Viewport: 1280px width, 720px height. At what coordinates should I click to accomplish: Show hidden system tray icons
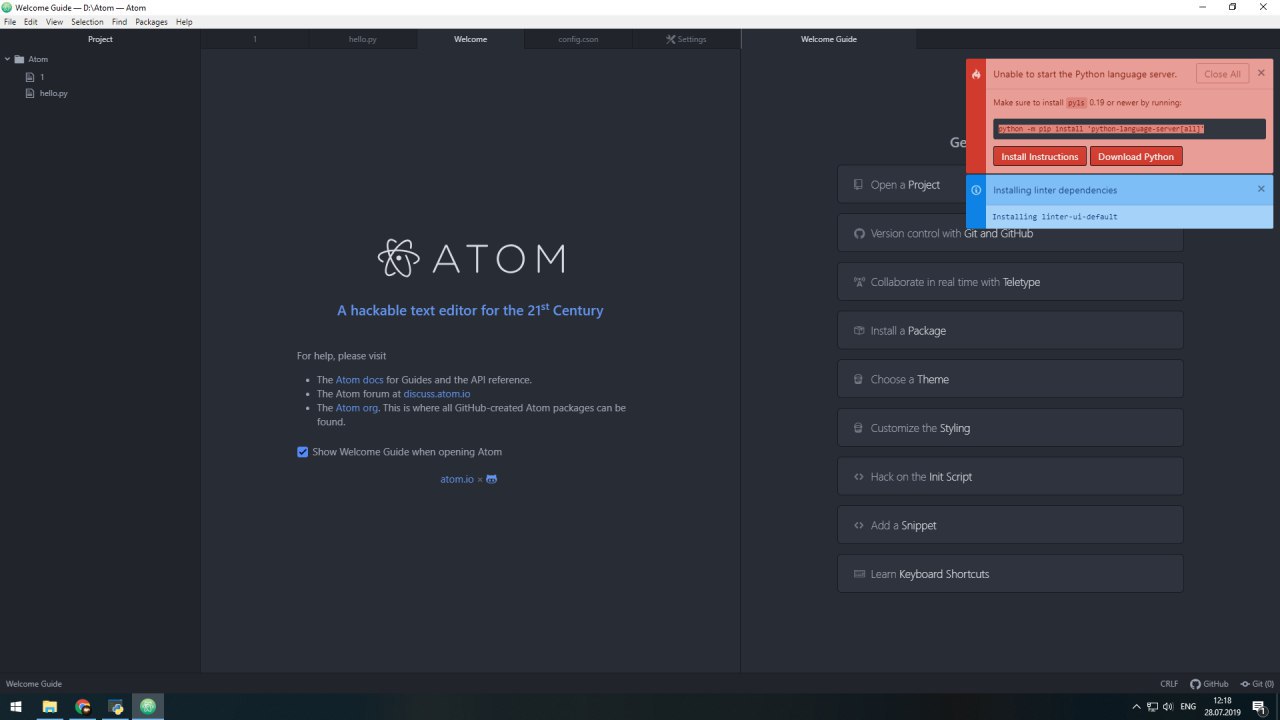click(x=1136, y=707)
